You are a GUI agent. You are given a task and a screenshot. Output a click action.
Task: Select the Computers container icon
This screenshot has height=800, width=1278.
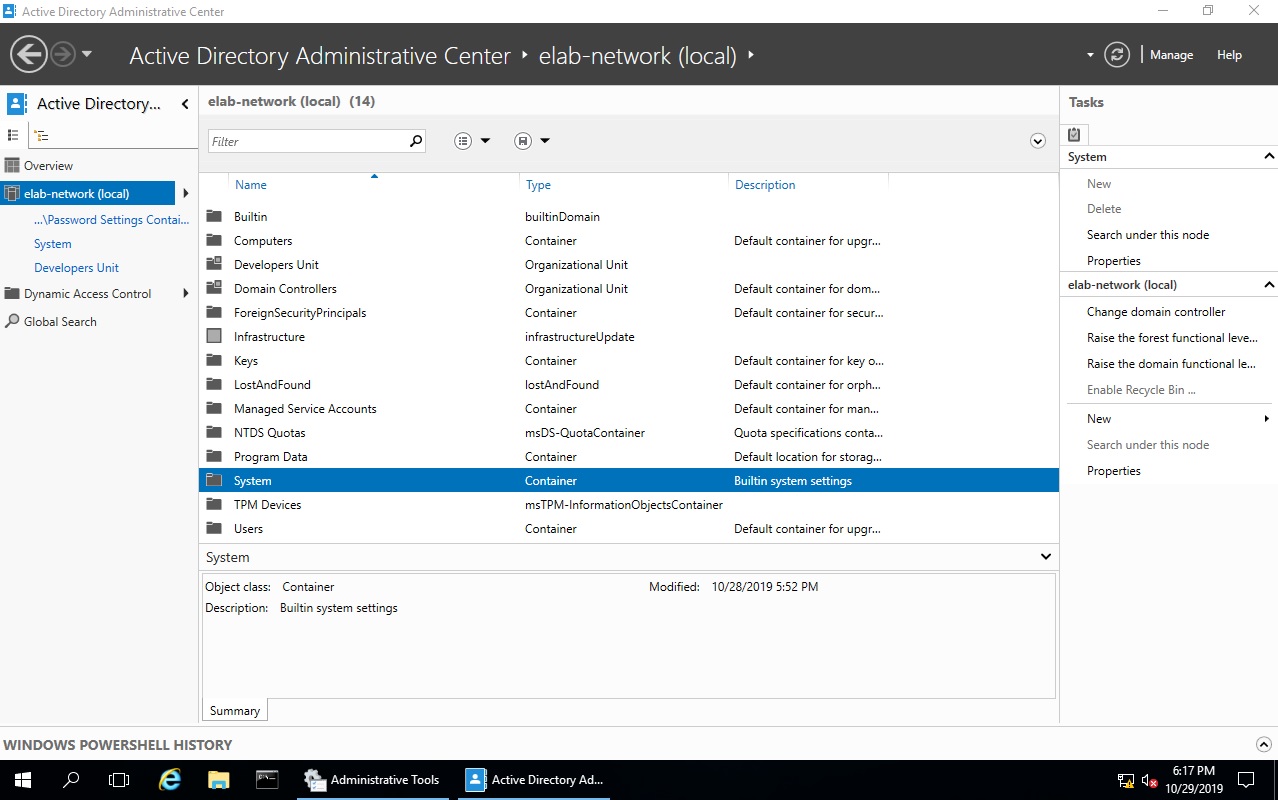tap(214, 240)
